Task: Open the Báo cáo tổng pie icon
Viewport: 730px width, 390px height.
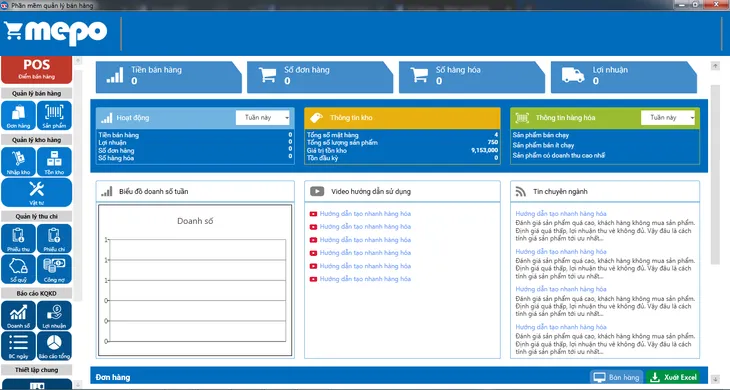Action: [54, 346]
